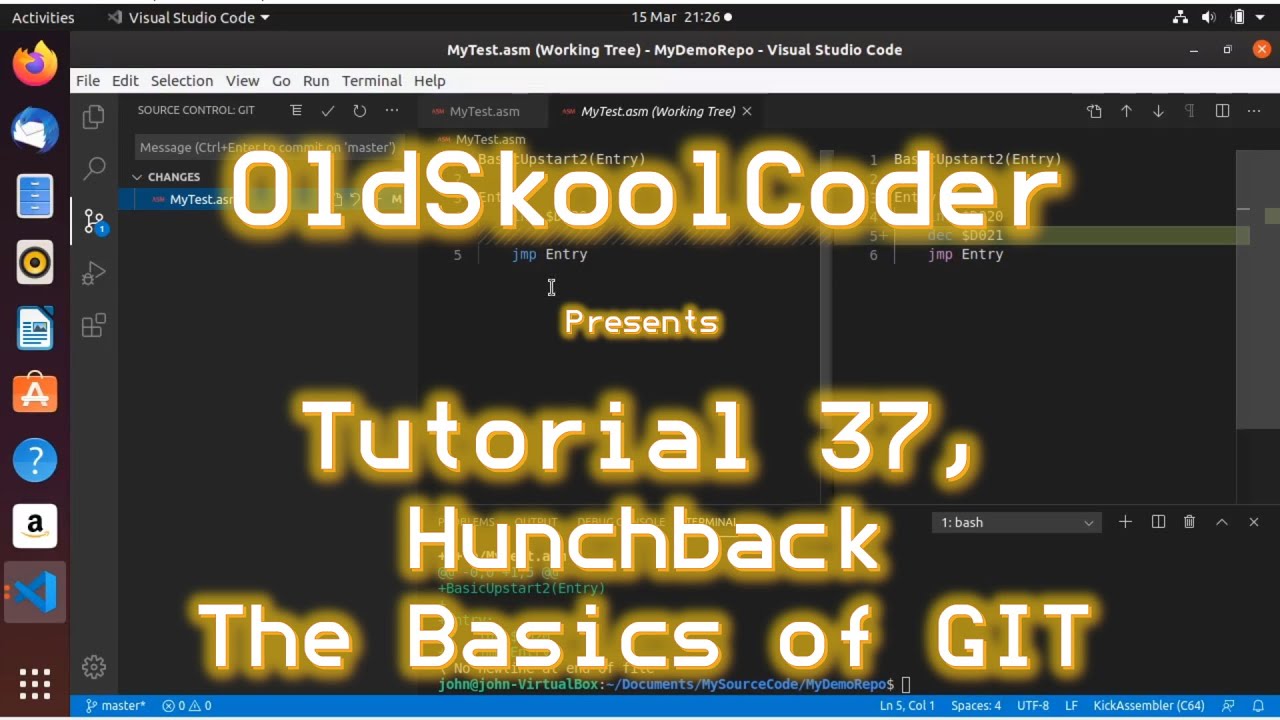Open Rhythmbox from the dock
Image resolution: width=1280 pixels, height=720 pixels.
pyautogui.click(x=35, y=262)
